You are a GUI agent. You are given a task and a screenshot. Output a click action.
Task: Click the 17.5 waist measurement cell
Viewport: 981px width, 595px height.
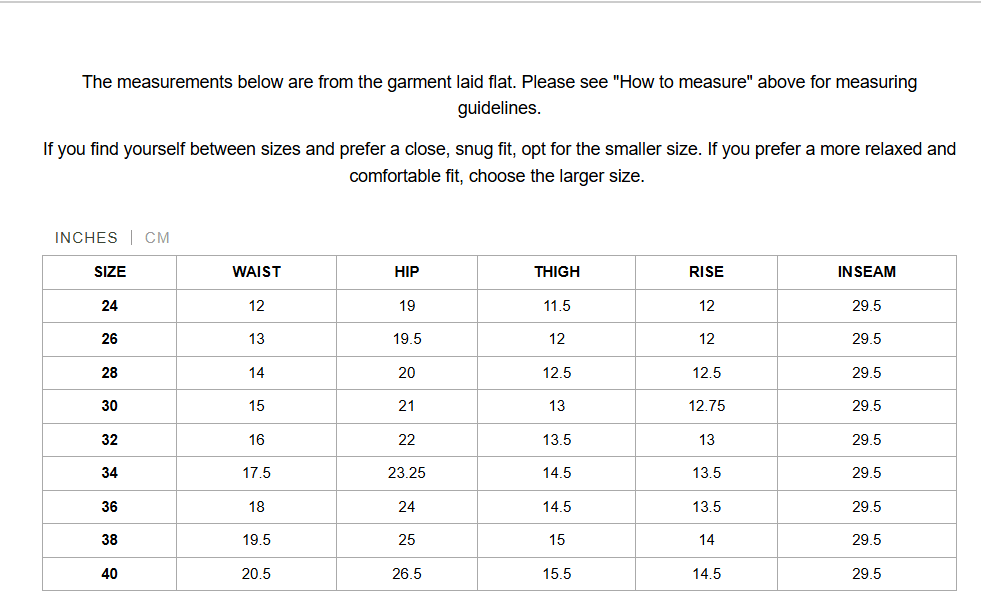click(x=256, y=473)
